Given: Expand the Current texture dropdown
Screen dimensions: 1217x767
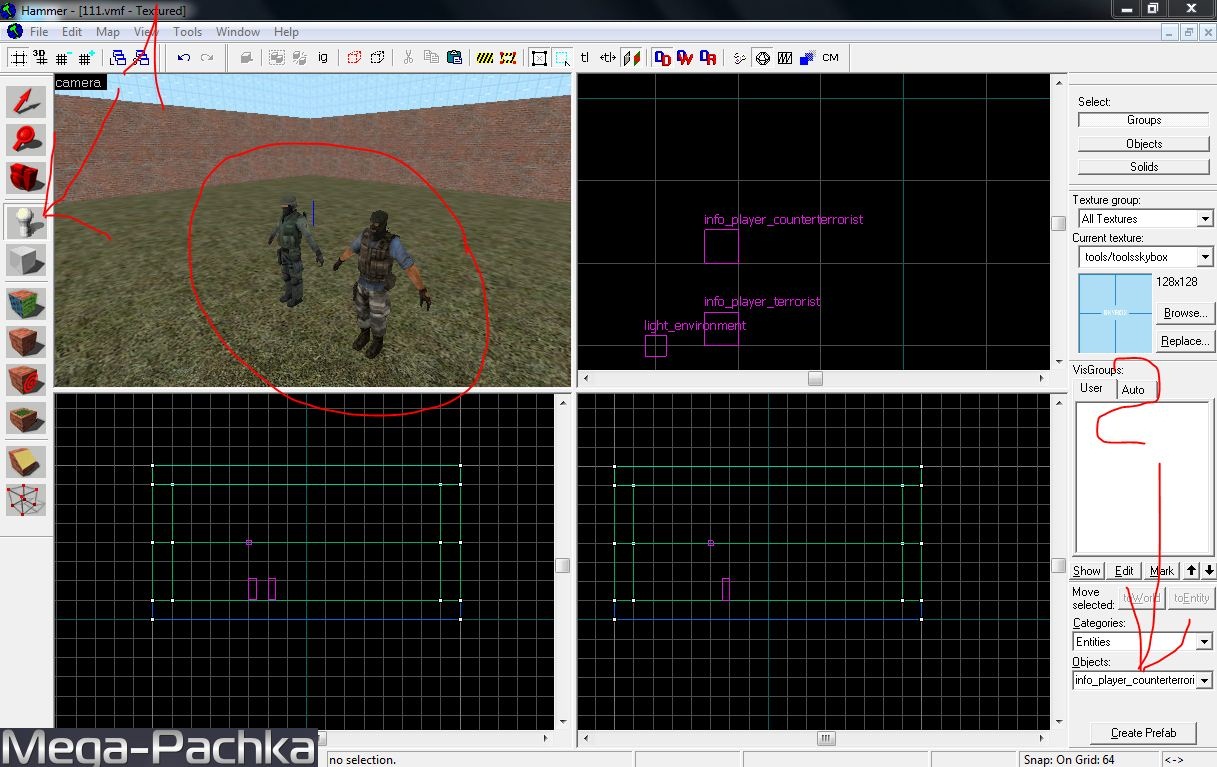Looking at the screenshot, I should point(1204,257).
